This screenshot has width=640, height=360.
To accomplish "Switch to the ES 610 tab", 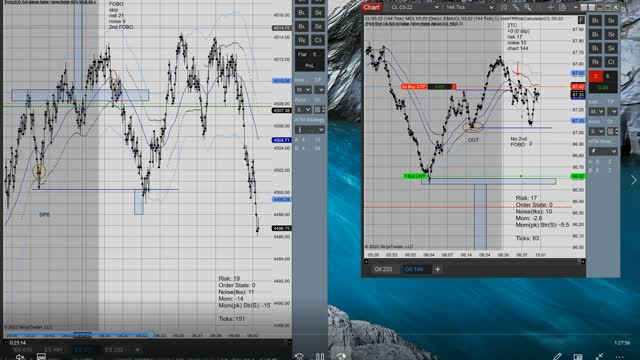I will click(x=23, y=350).
